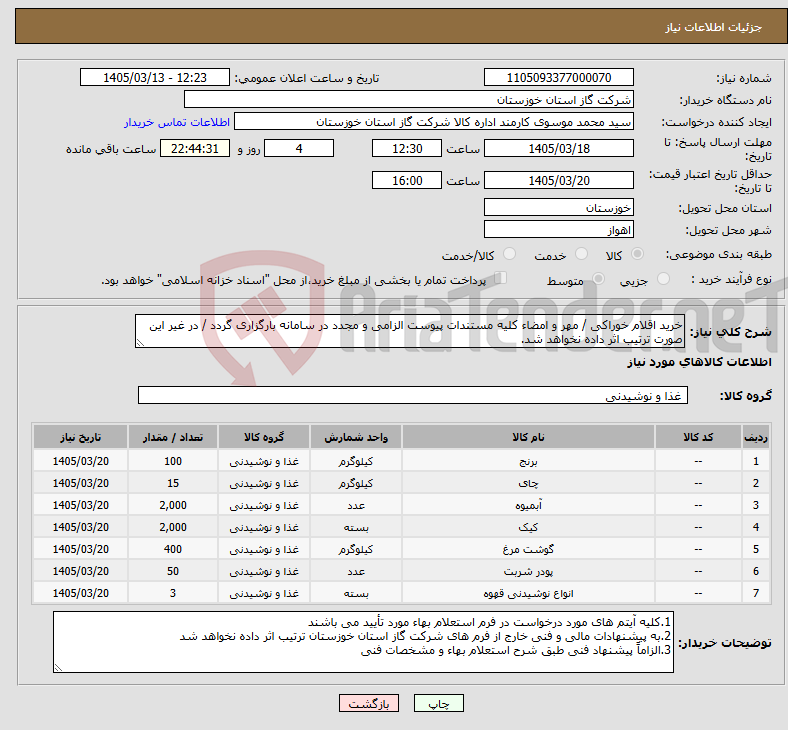Click the تاریخ نیاز column header

click(x=80, y=437)
